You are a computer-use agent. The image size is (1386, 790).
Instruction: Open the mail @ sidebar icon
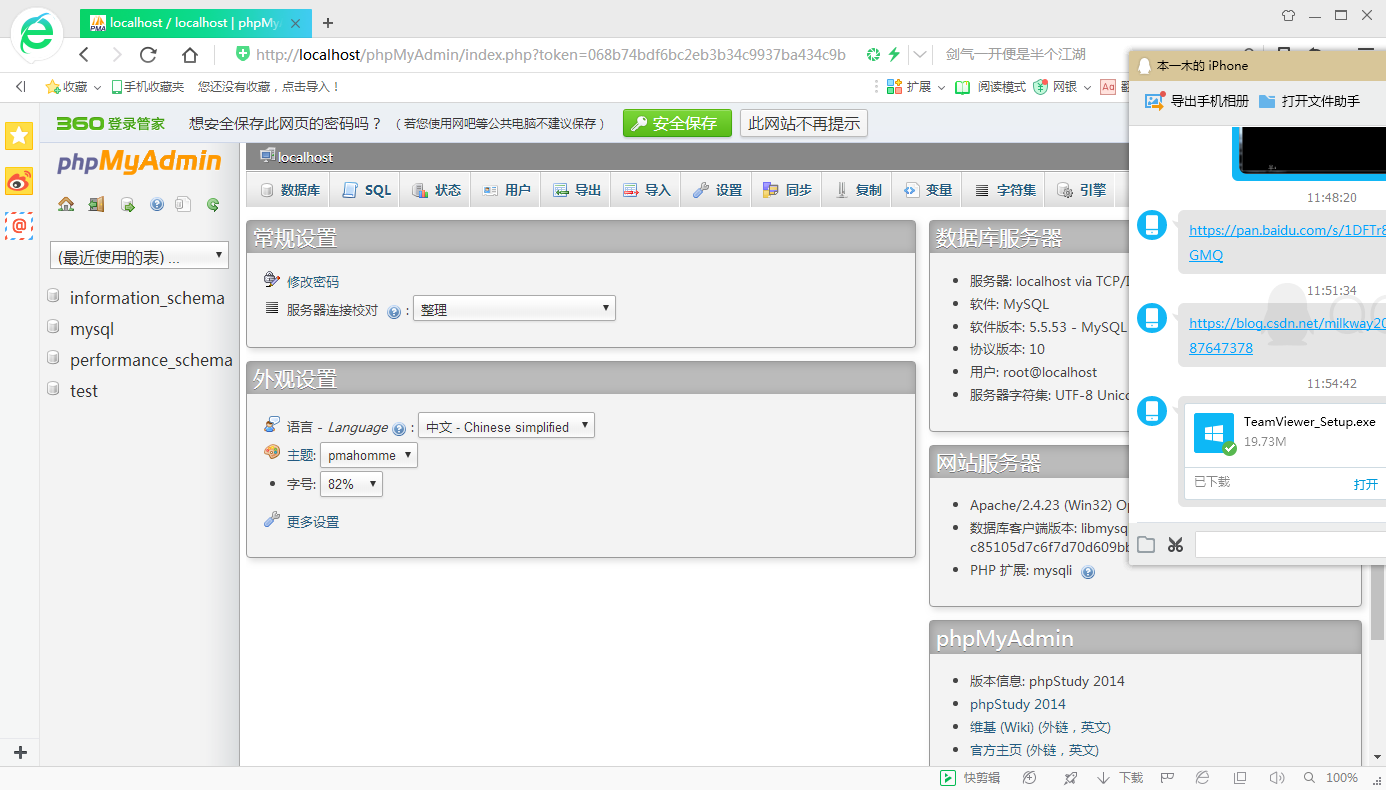pos(19,226)
